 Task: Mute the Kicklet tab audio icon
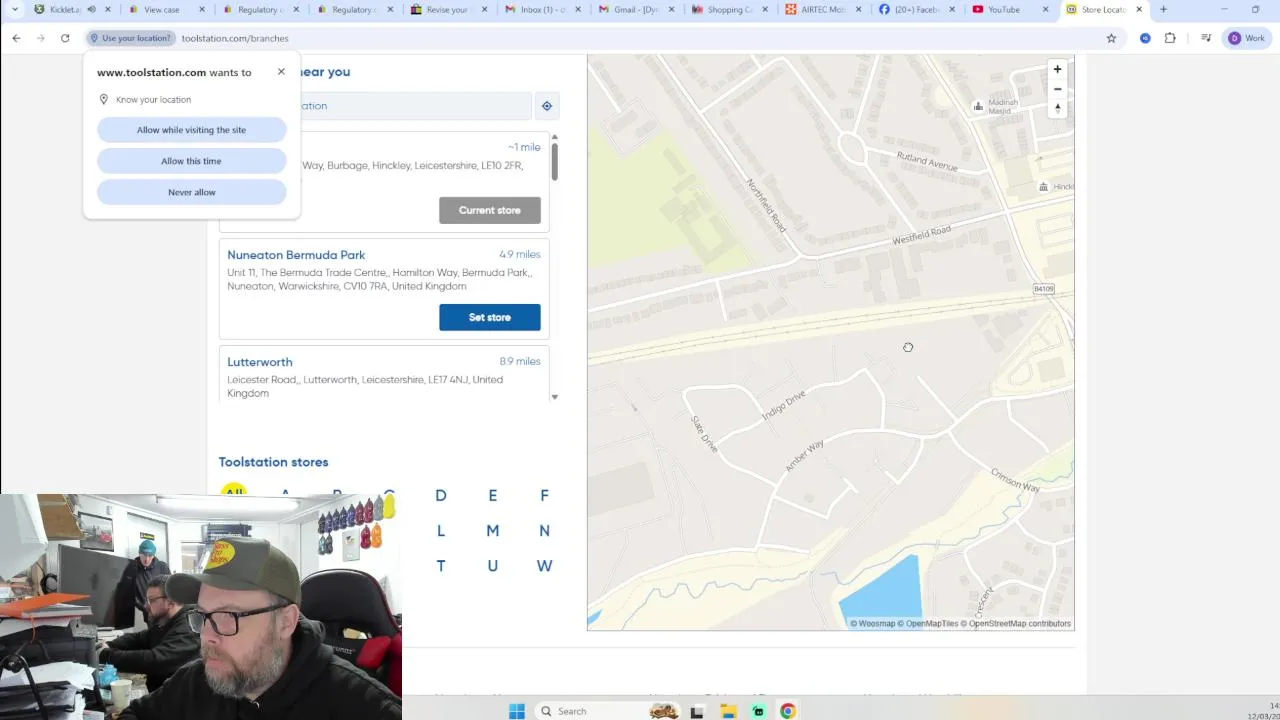tap(91, 9)
